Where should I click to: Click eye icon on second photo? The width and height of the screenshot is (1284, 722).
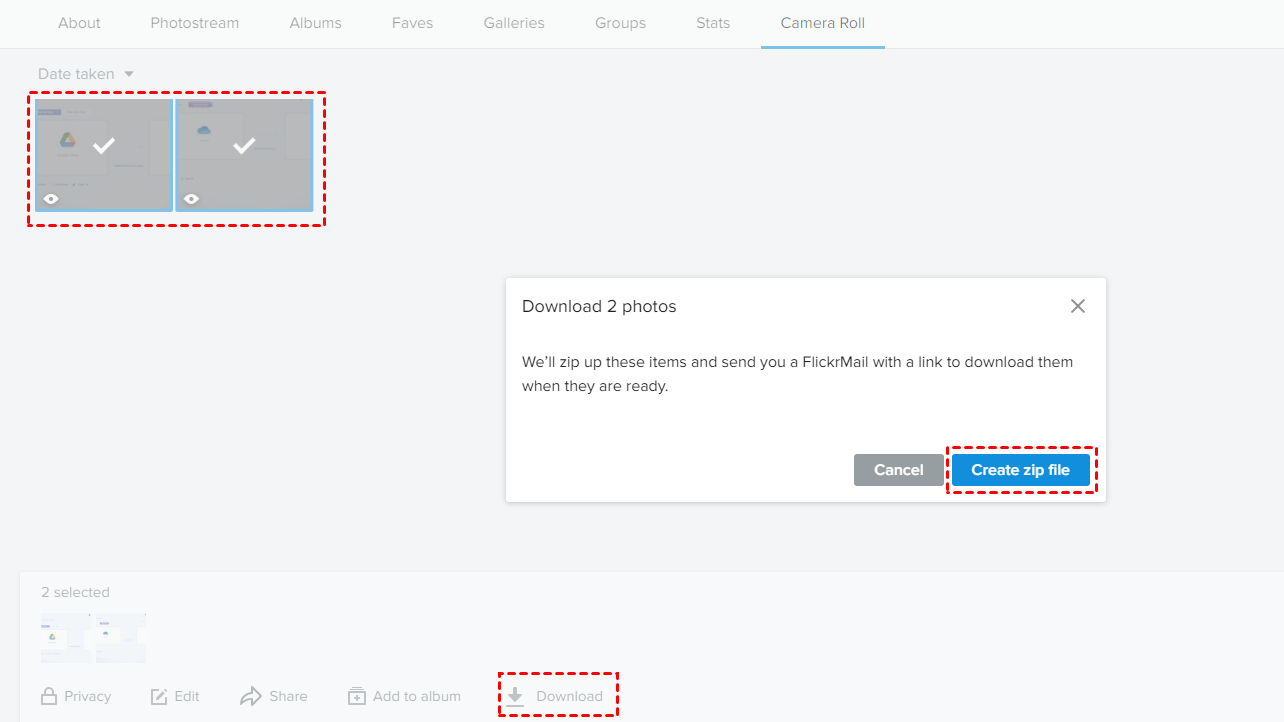click(x=191, y=199)
